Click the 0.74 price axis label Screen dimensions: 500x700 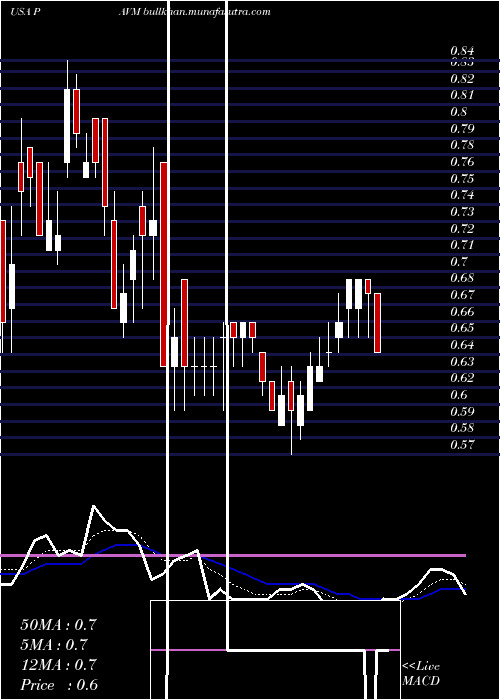click(462, 195)
